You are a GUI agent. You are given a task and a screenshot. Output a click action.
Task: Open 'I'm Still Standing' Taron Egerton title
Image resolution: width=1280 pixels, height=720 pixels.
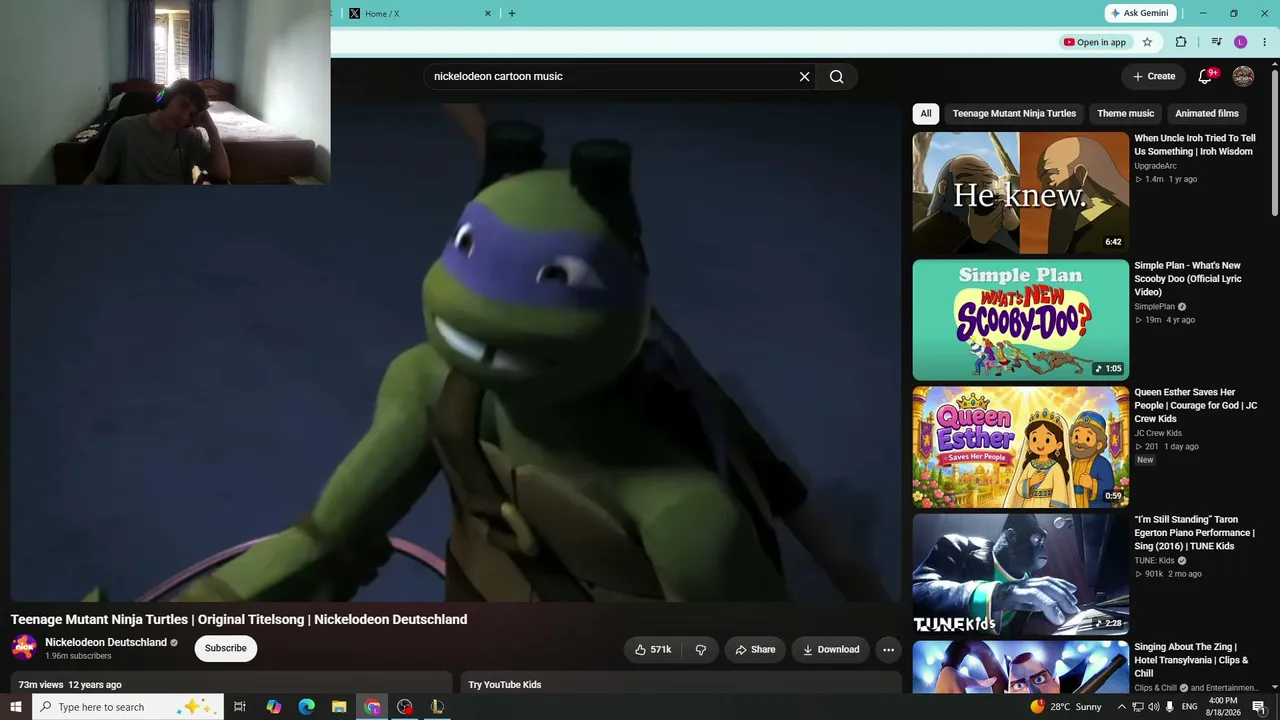(1194, 533)
